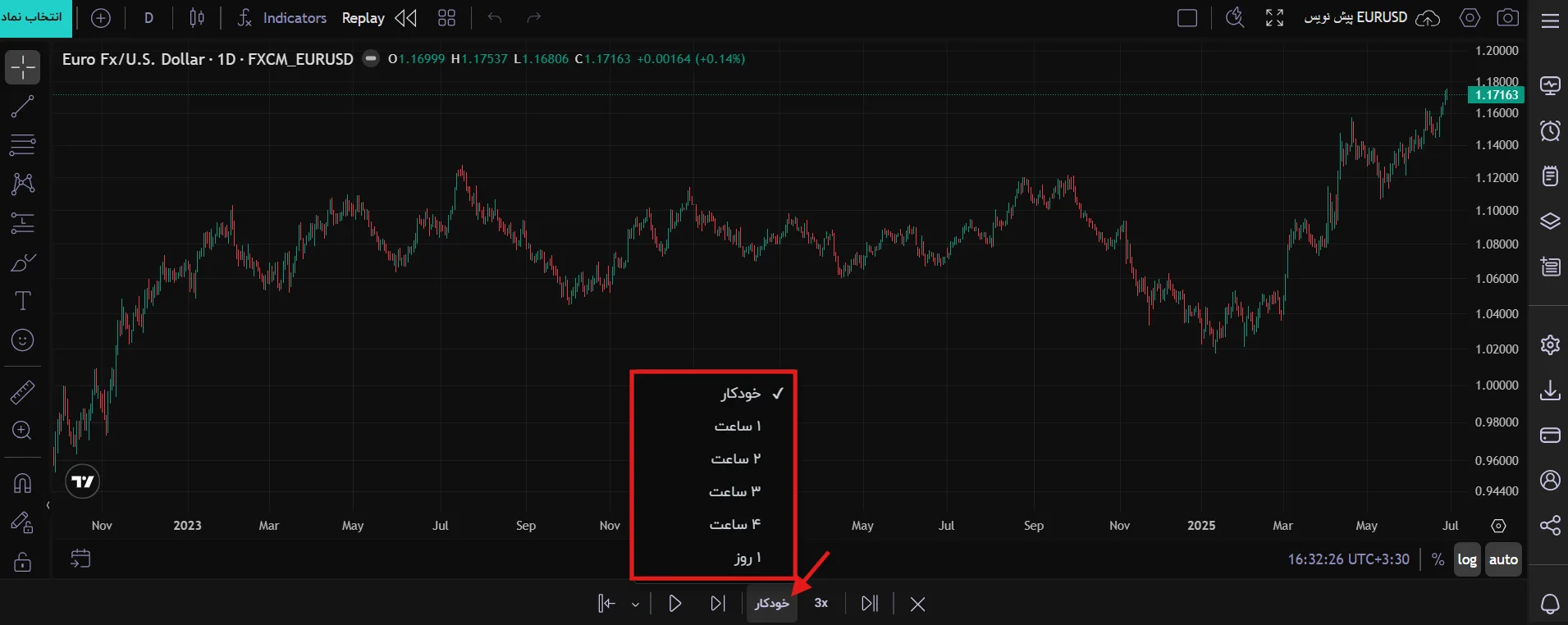
Task: Choose ۴ ساعت from interval menu
Action: click(714, 525)
